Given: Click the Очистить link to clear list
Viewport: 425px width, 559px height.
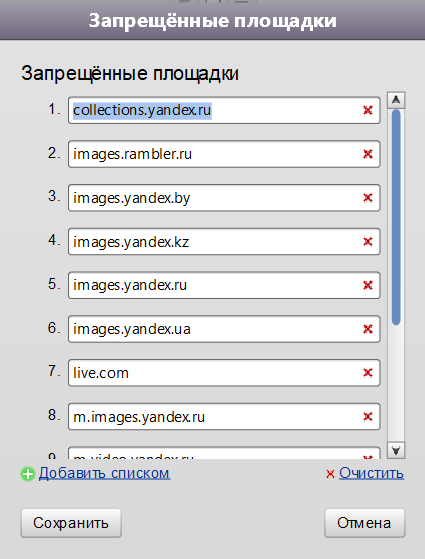Looking at the screenshot, I should pos(371,473).
